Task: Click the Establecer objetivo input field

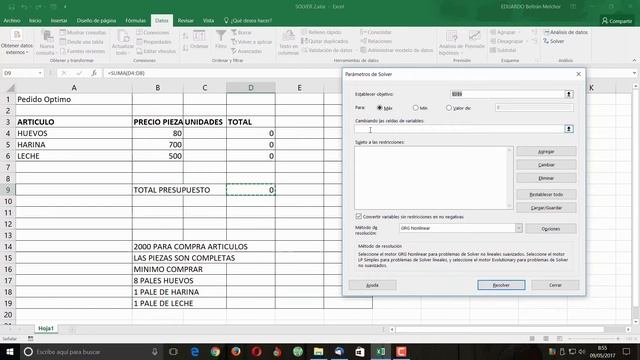Action: point(507,94)
